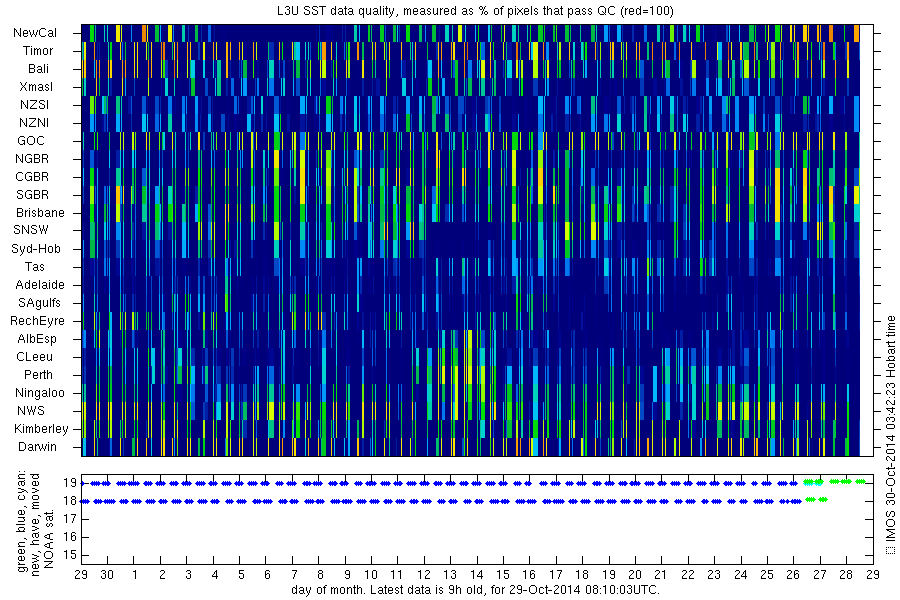Click day-of-month axis label 8

pyautogui.click(x=320, y=575)
